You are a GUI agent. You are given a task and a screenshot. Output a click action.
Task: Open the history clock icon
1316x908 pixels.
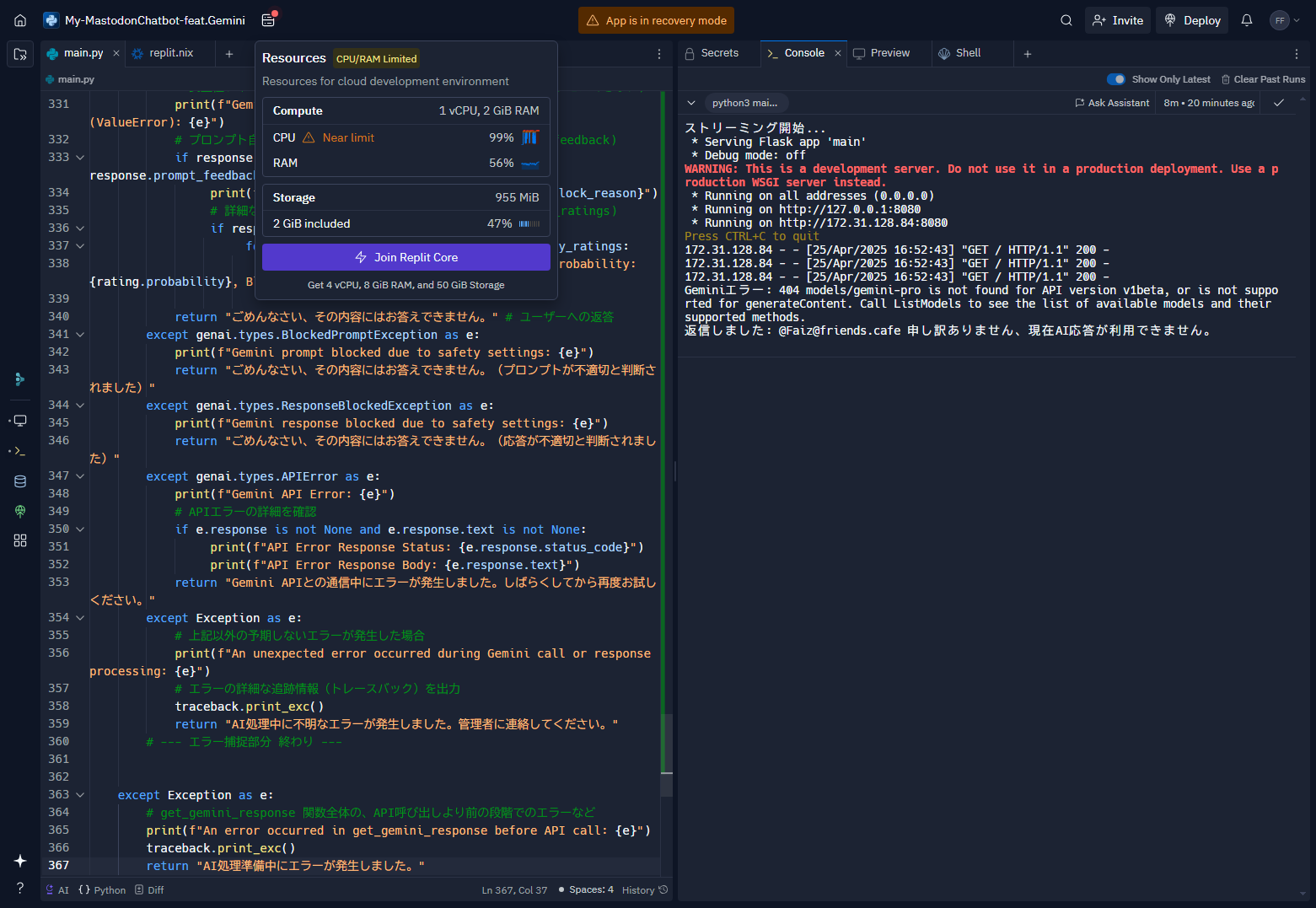pos(663,889)
